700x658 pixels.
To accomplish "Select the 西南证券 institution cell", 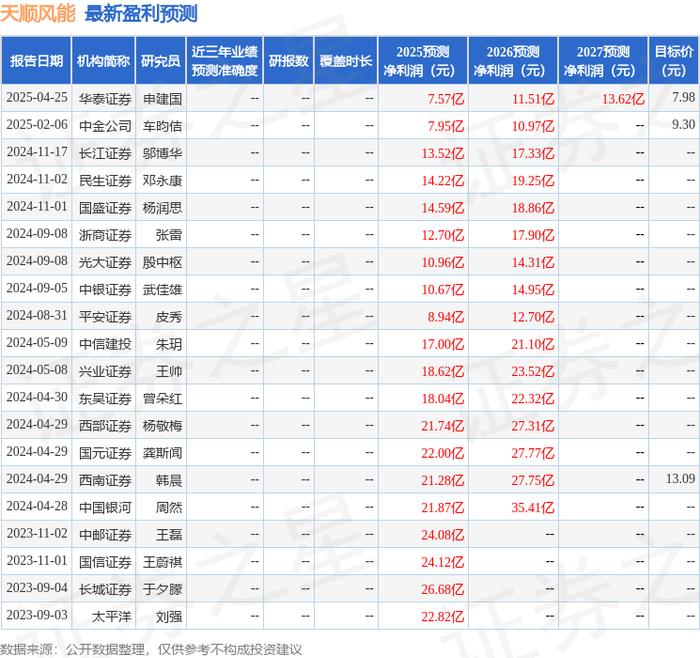I will (x=105, y=480).
